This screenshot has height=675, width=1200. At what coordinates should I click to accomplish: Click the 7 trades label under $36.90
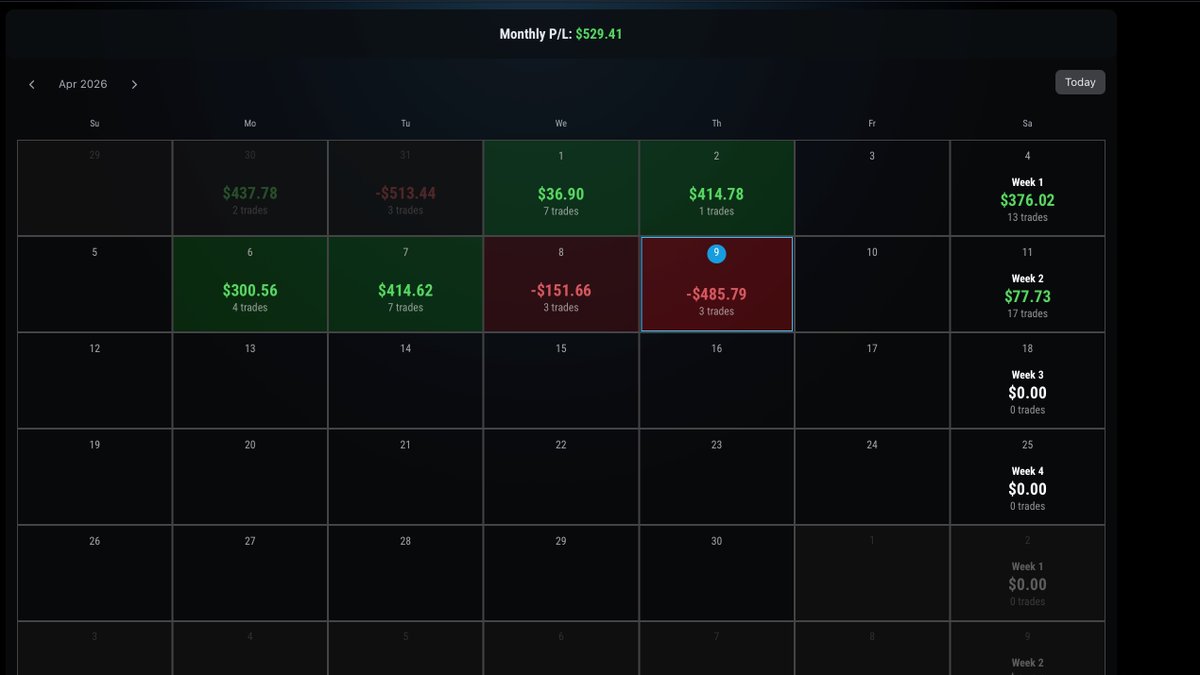coord(561,212)
